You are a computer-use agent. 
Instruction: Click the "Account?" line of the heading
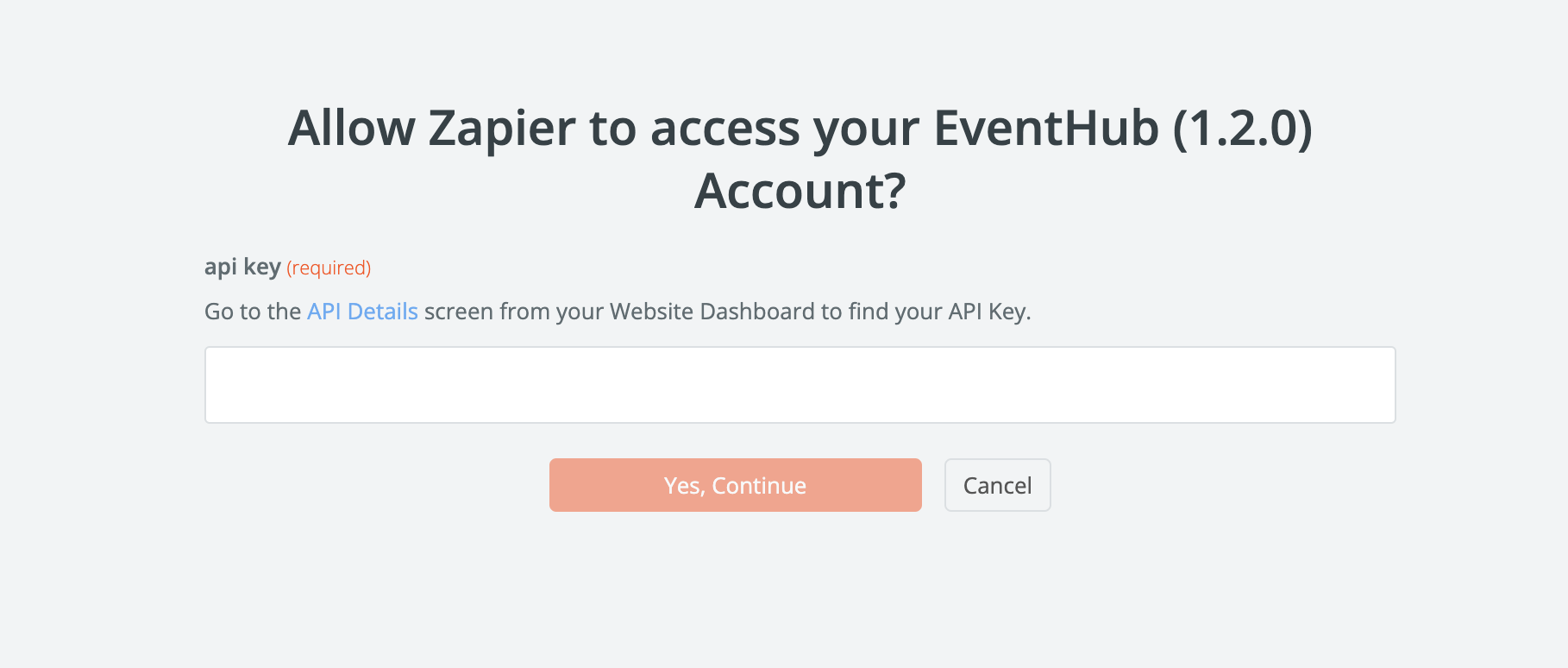click(x=800, y=191)
